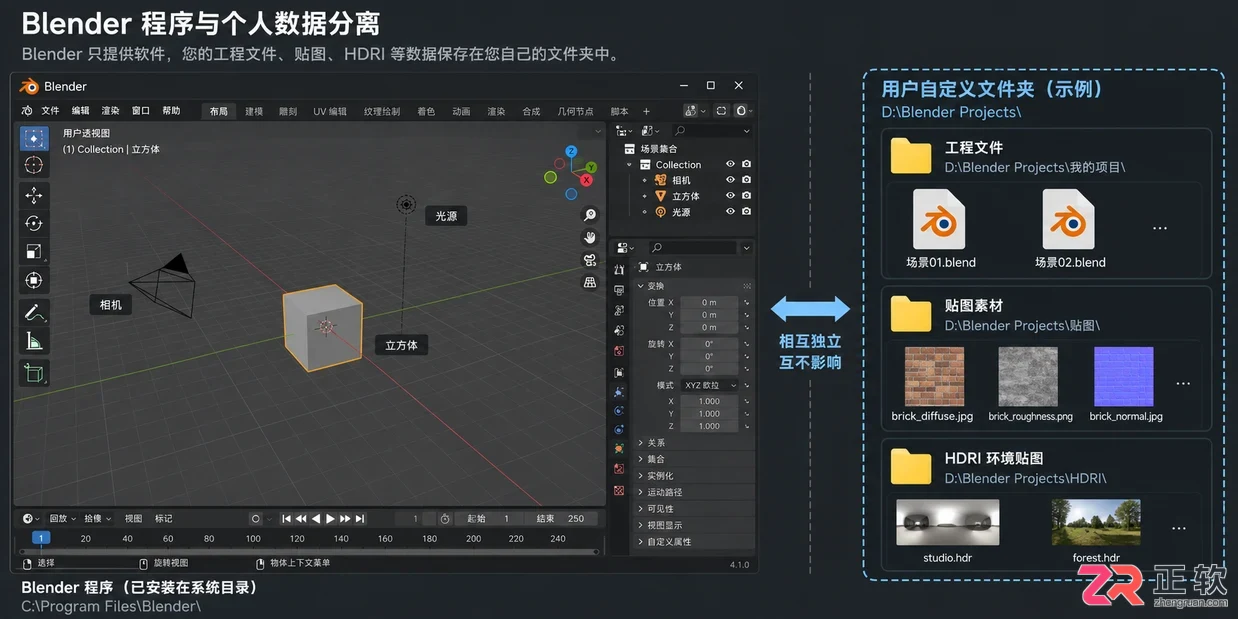Switch perspective/orthographic grid icon
The image size is (1238, 619).
click(590, 282)
